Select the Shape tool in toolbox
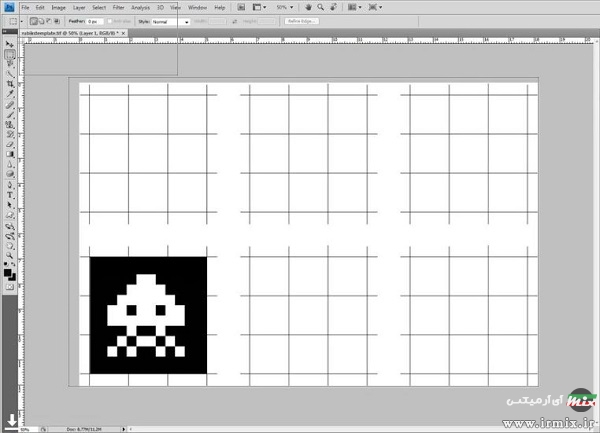Image resolution: width=600 pixels, height=433 pixels. pos(10,215)
